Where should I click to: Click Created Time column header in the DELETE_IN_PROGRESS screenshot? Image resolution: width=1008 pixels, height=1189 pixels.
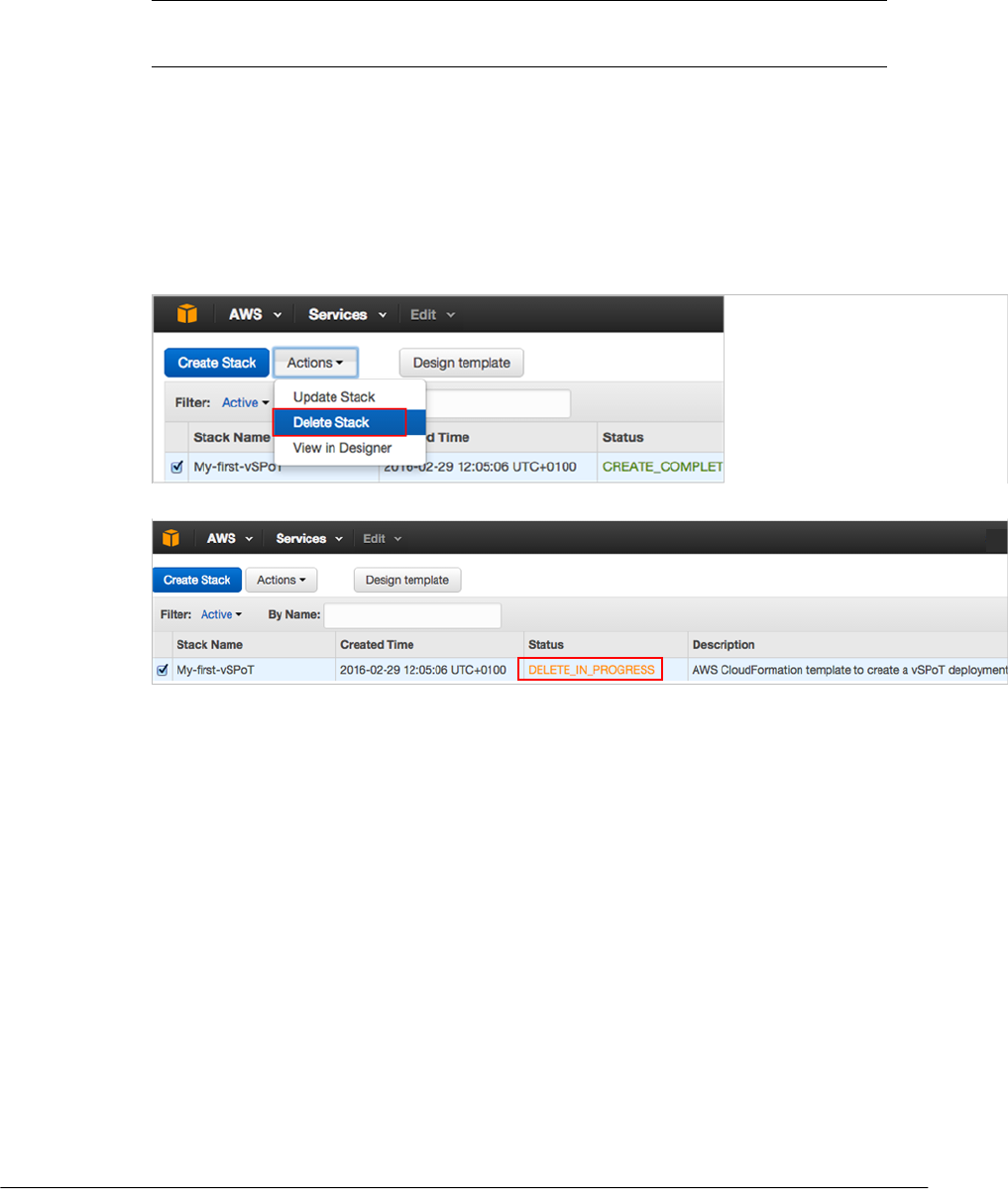(x=377, y=645)
